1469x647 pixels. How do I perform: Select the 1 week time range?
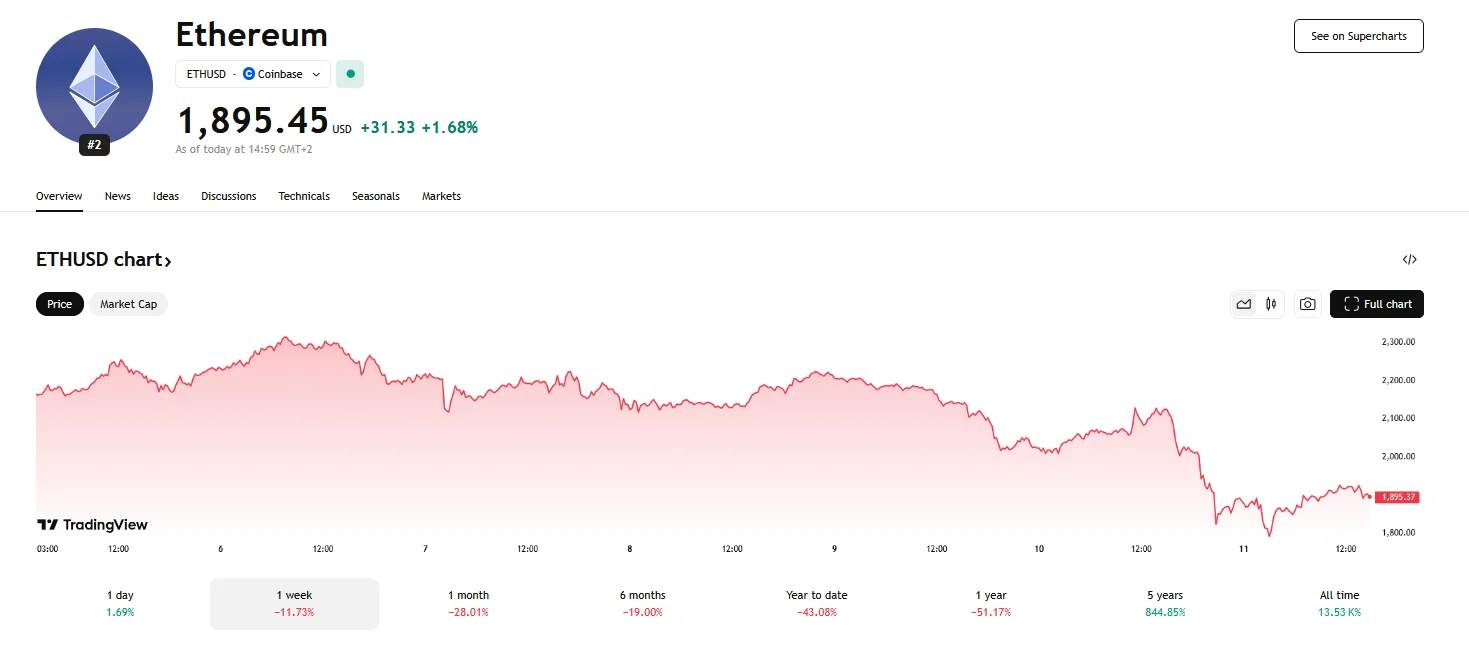(294, 603)
